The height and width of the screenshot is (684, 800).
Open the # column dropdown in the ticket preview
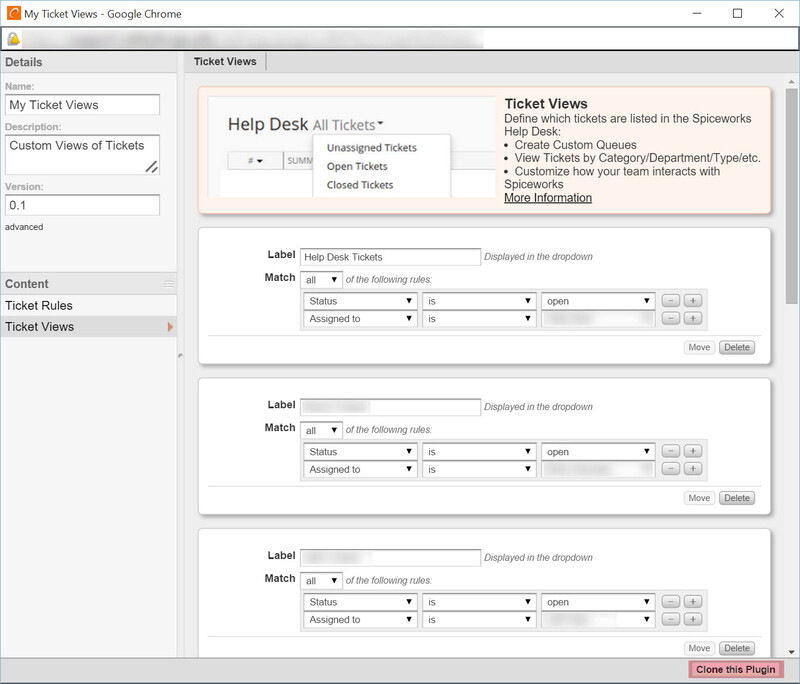click(257, 161)
